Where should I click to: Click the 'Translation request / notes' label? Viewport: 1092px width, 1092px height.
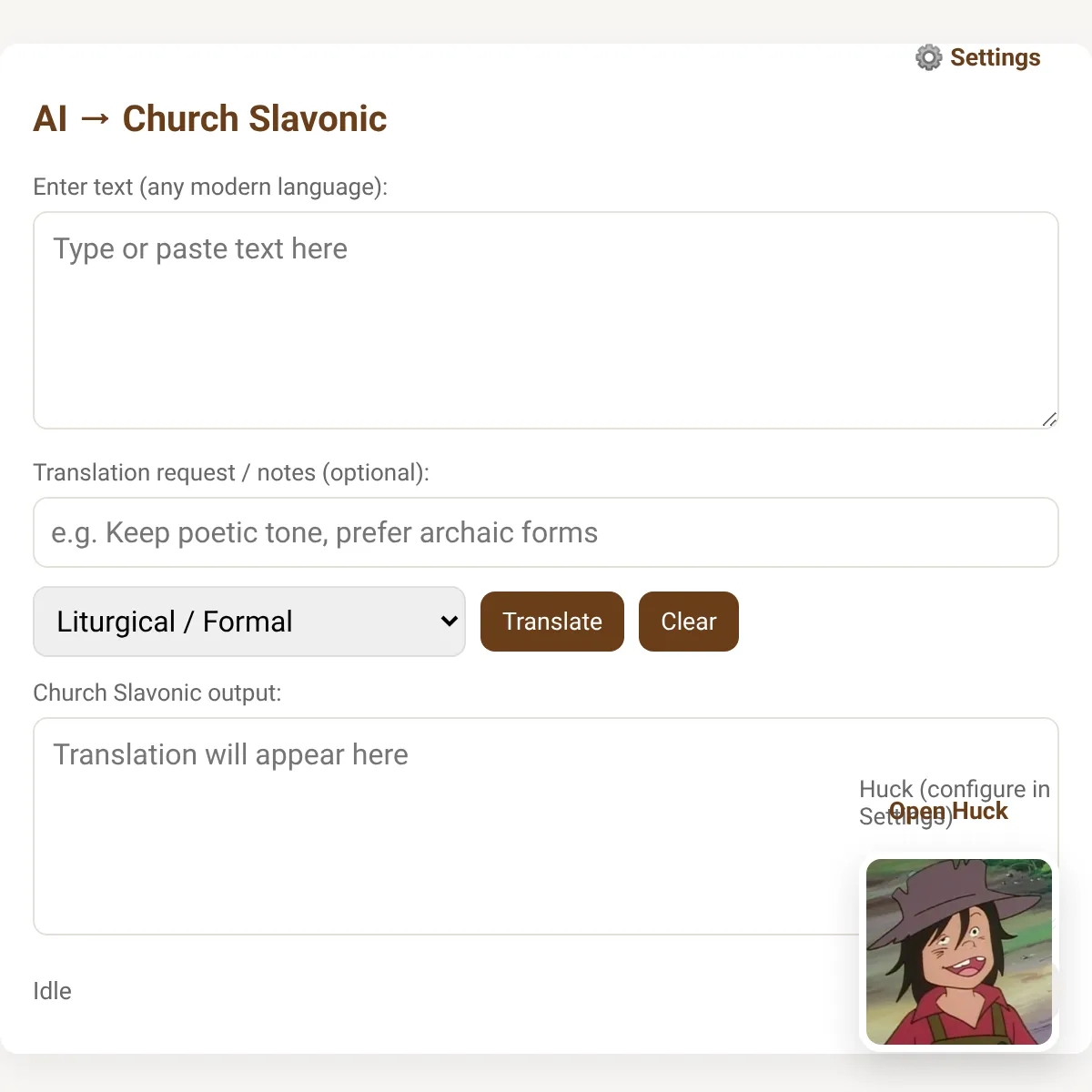coord(230,472)
